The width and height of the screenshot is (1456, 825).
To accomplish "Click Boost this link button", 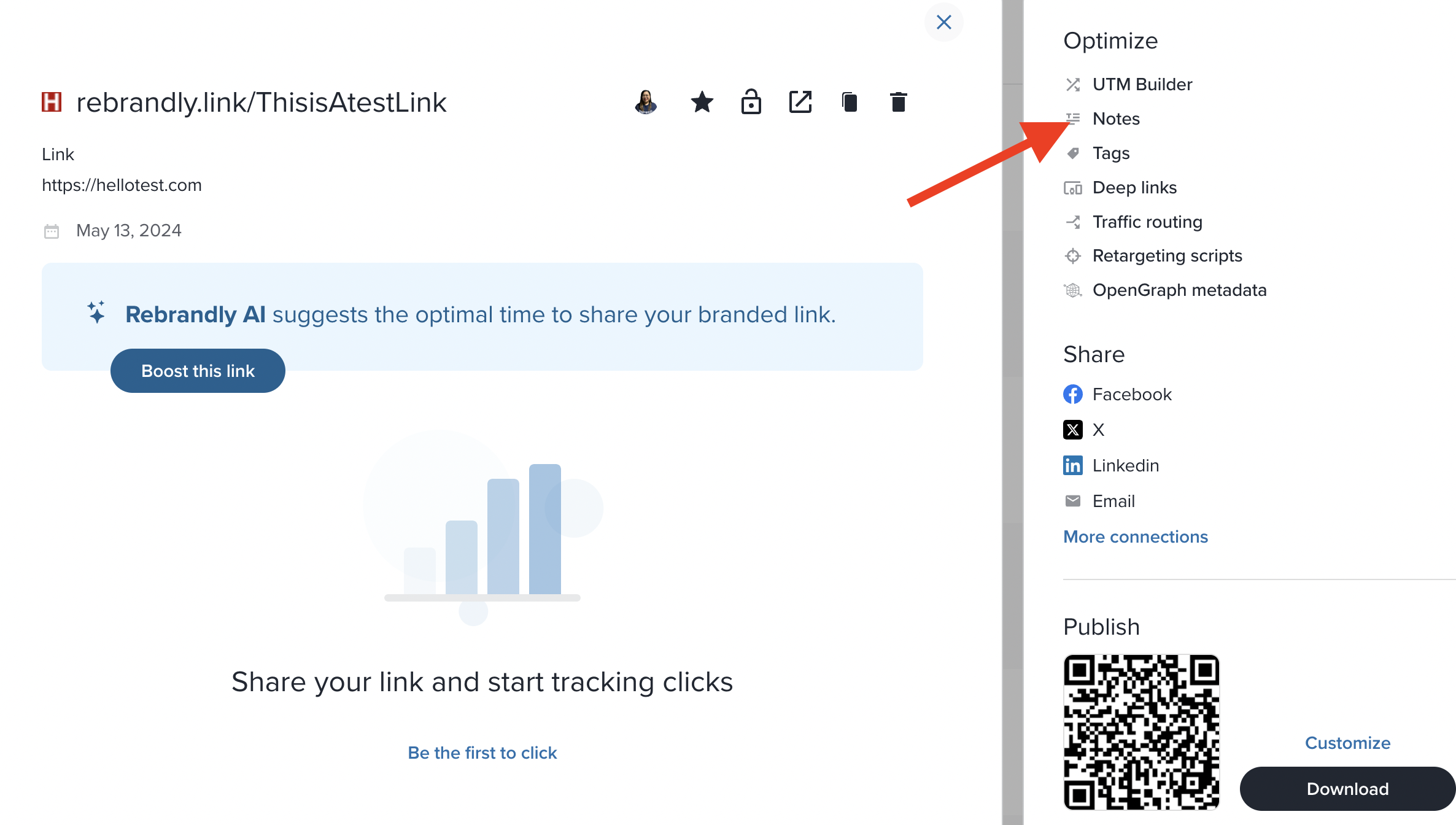I will coord(198,371).
